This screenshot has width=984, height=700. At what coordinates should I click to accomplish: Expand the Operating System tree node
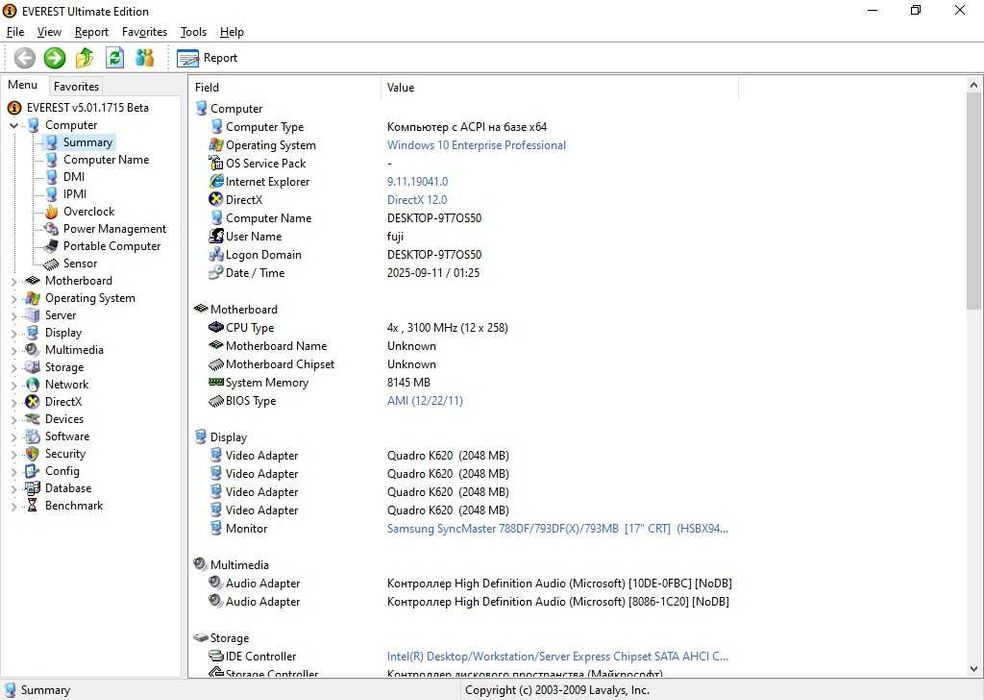click(x=14, y=299)
